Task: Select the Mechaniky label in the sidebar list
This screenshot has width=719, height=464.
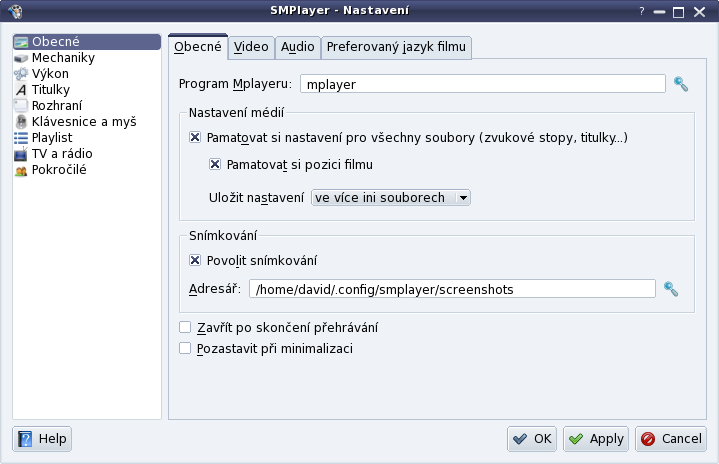Action: [x=63, y=58]
